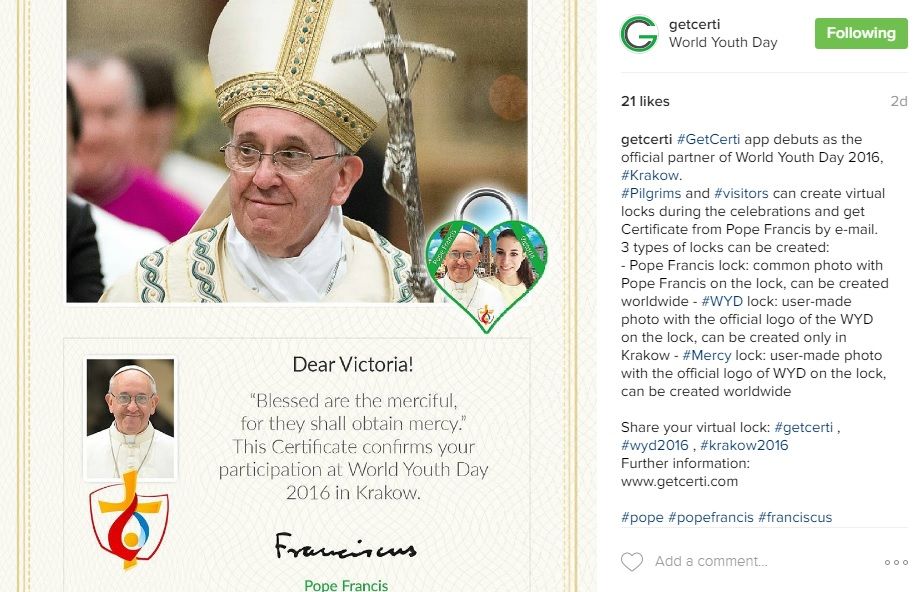Open the three-dot more options menu

click(x=896, y=562)
